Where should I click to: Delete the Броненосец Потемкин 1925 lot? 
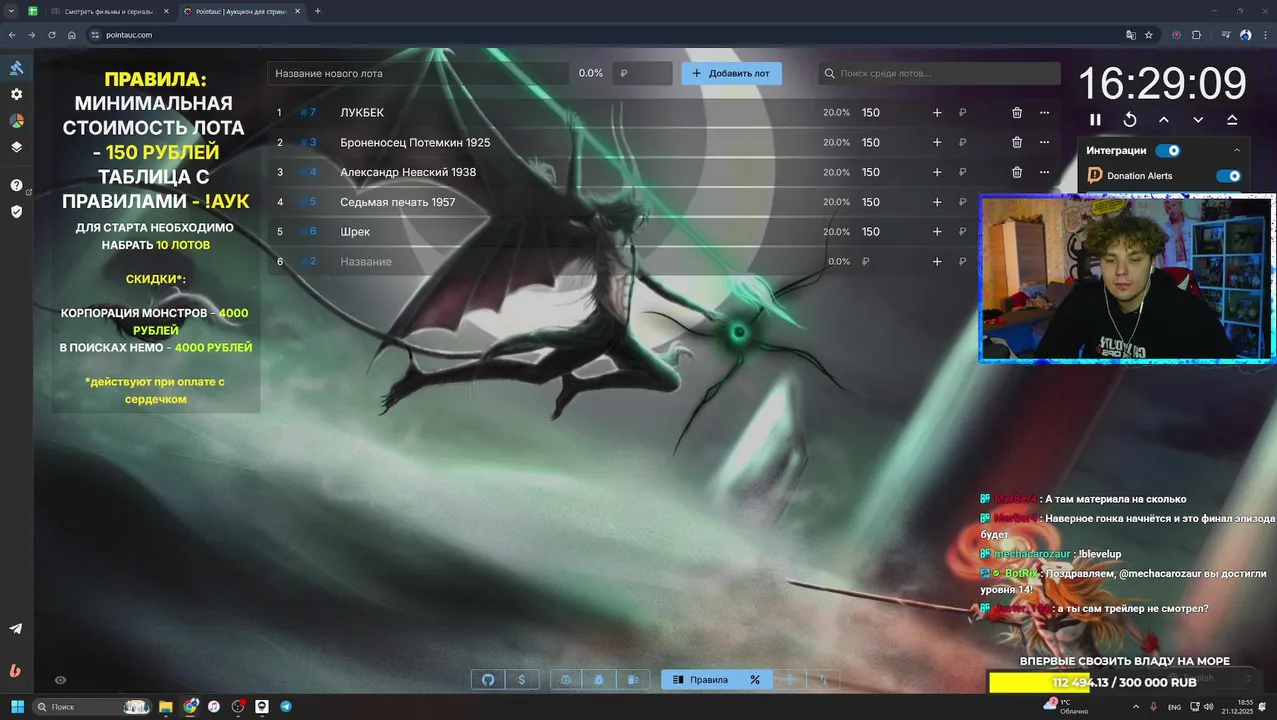[x=1017, y=143]
